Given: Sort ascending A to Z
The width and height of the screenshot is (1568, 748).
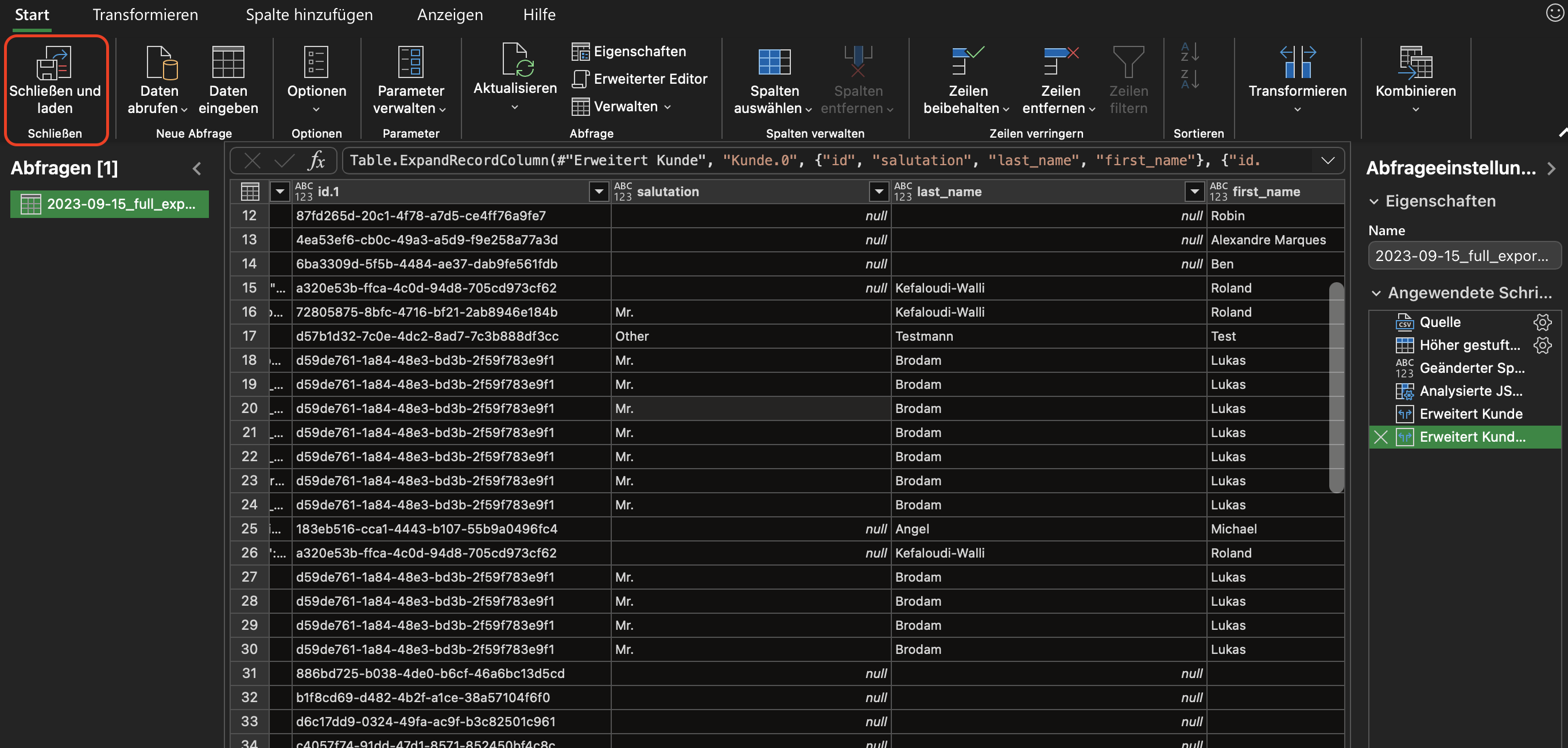Looking at the screenshot, I should [1189, 52].
